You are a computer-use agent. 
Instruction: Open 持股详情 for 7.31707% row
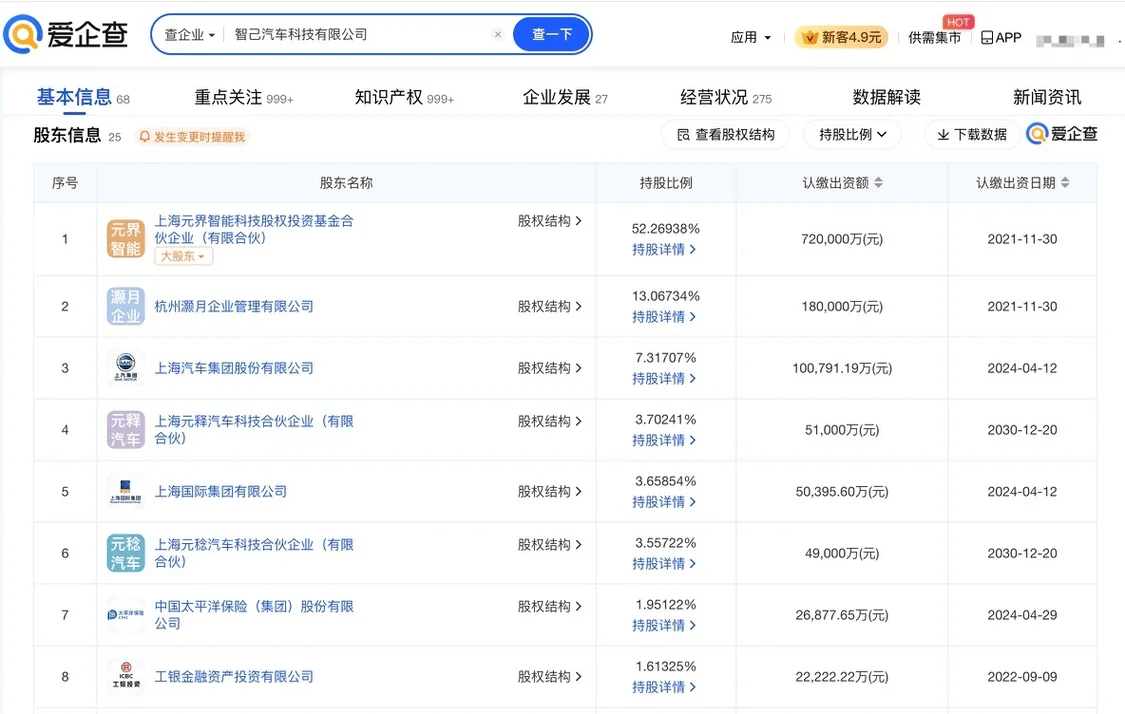664,379
